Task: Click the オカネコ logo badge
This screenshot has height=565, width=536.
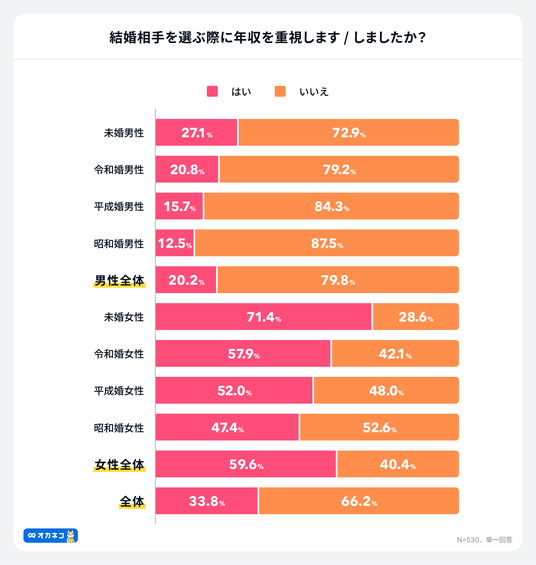Action: pyautogui.click(x=50, y=535)
